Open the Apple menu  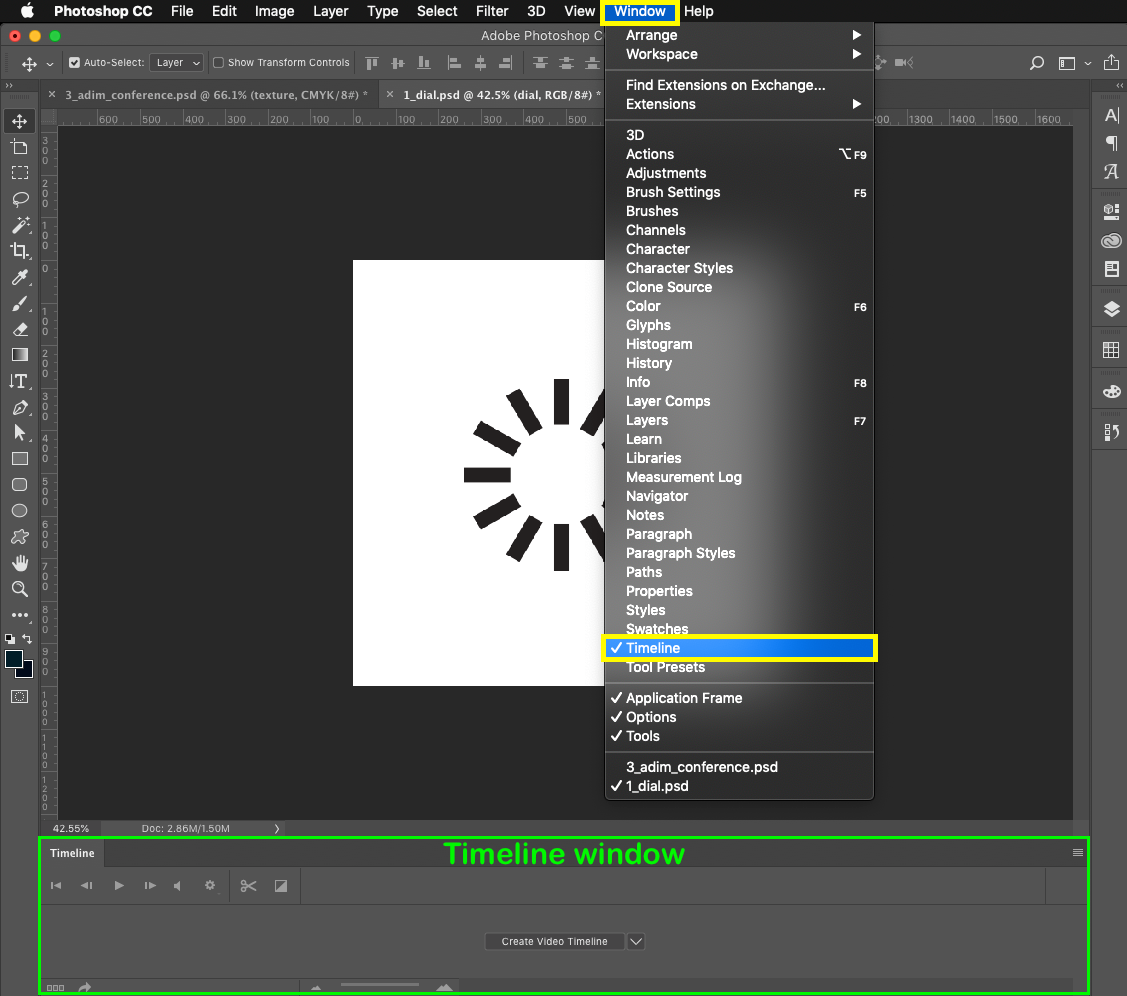click(x=27, y=11)
